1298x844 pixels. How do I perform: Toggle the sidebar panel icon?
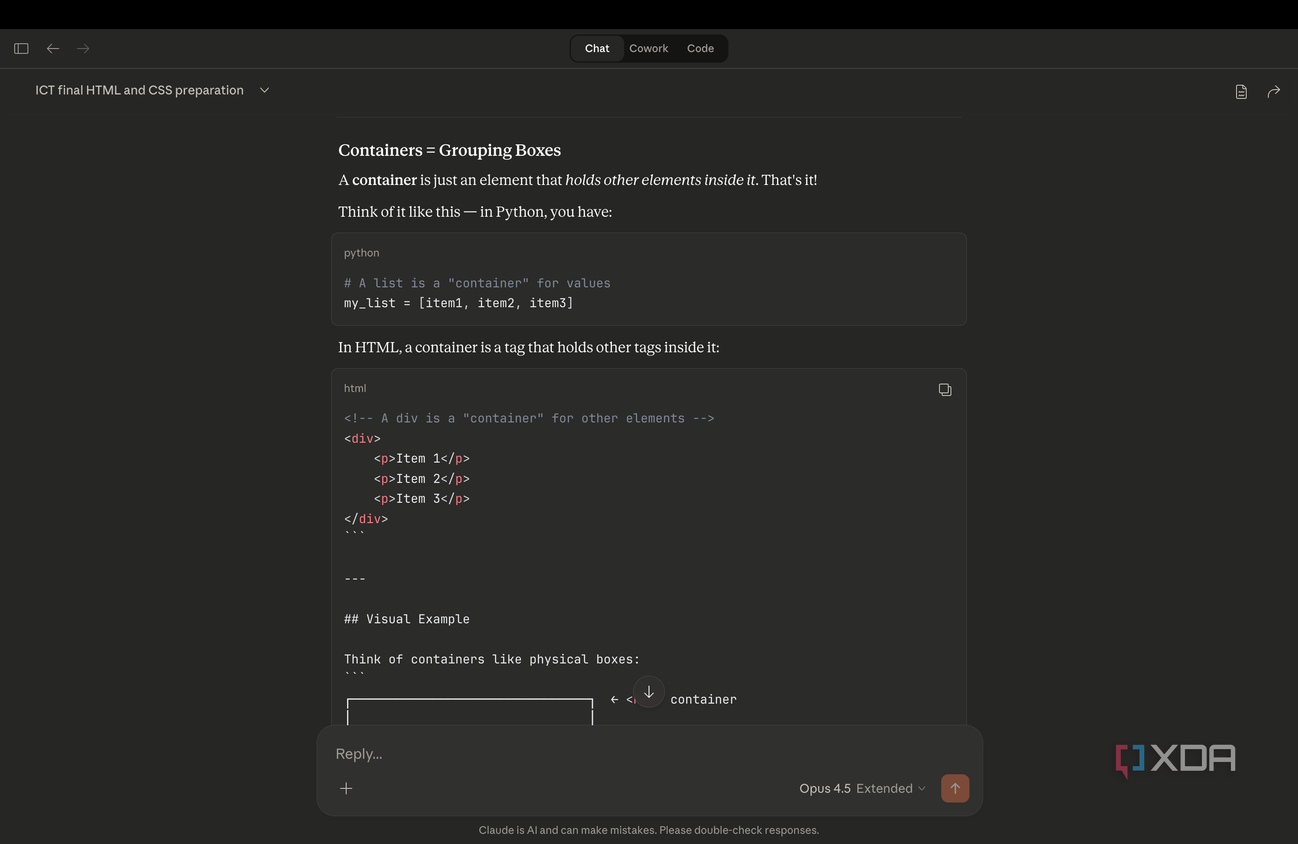(21, 48)
